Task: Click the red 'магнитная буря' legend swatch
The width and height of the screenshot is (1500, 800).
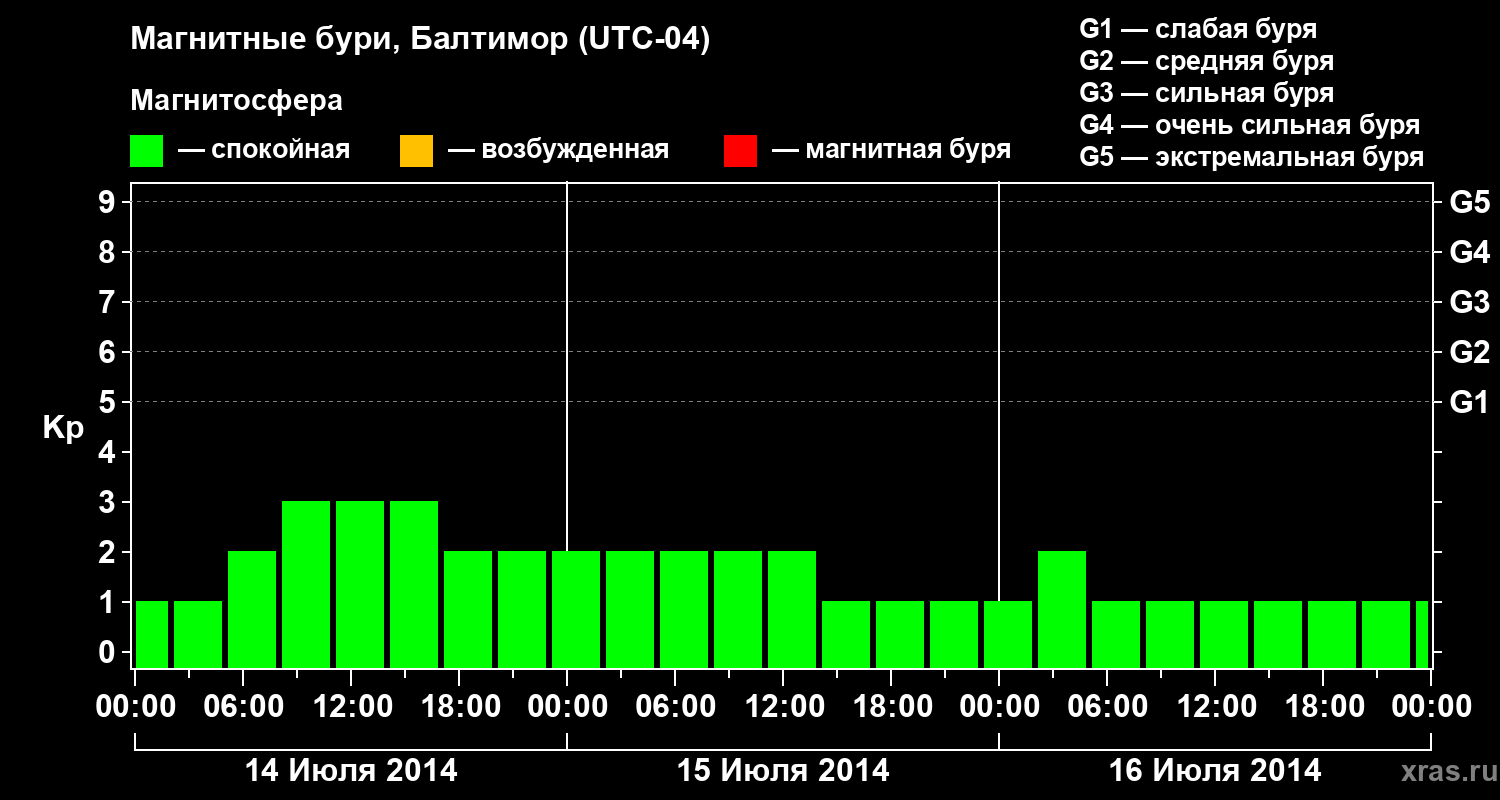Action: pos(740,151)
